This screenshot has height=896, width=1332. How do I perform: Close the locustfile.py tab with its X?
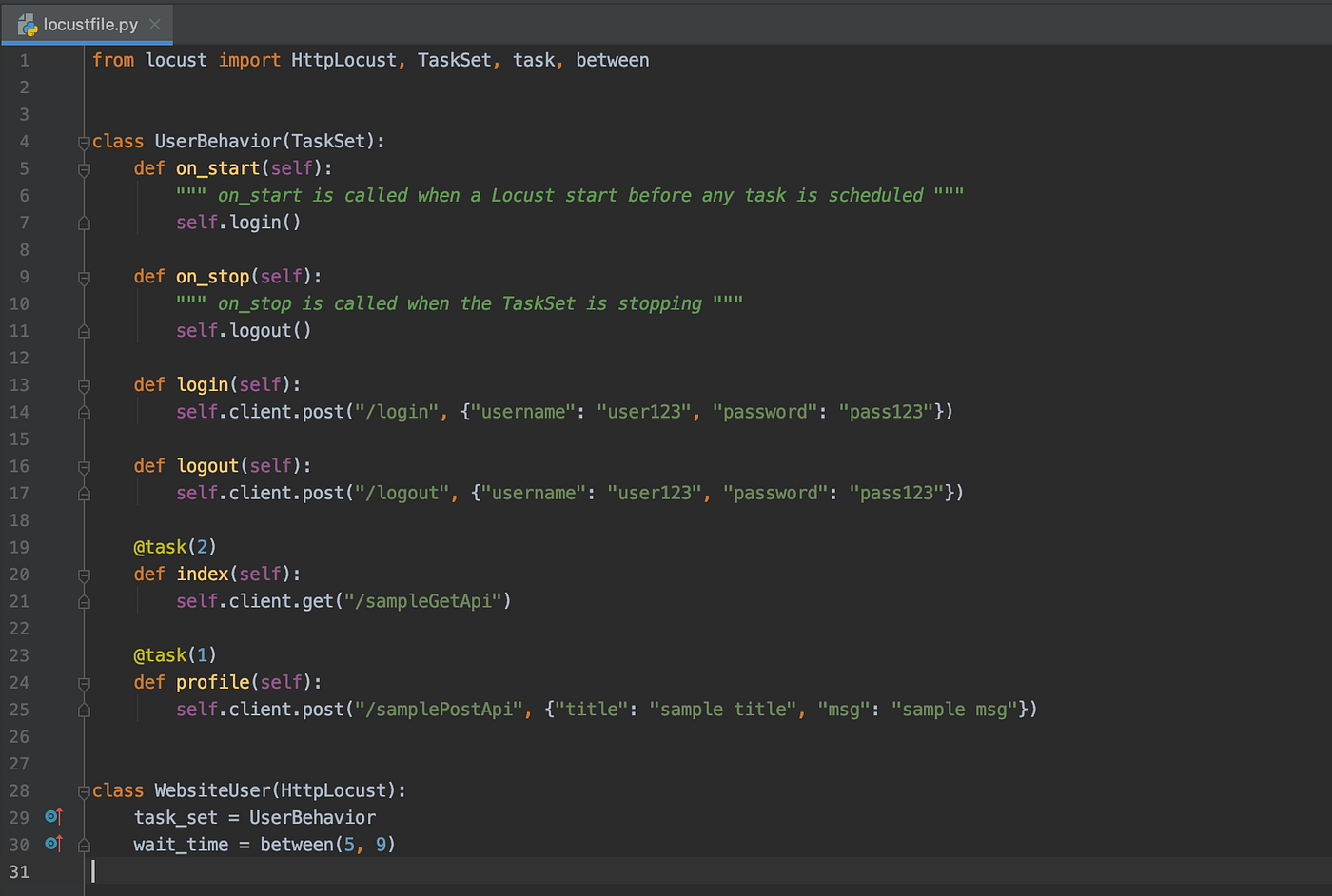pyautogui.click(x=154, y=25)
